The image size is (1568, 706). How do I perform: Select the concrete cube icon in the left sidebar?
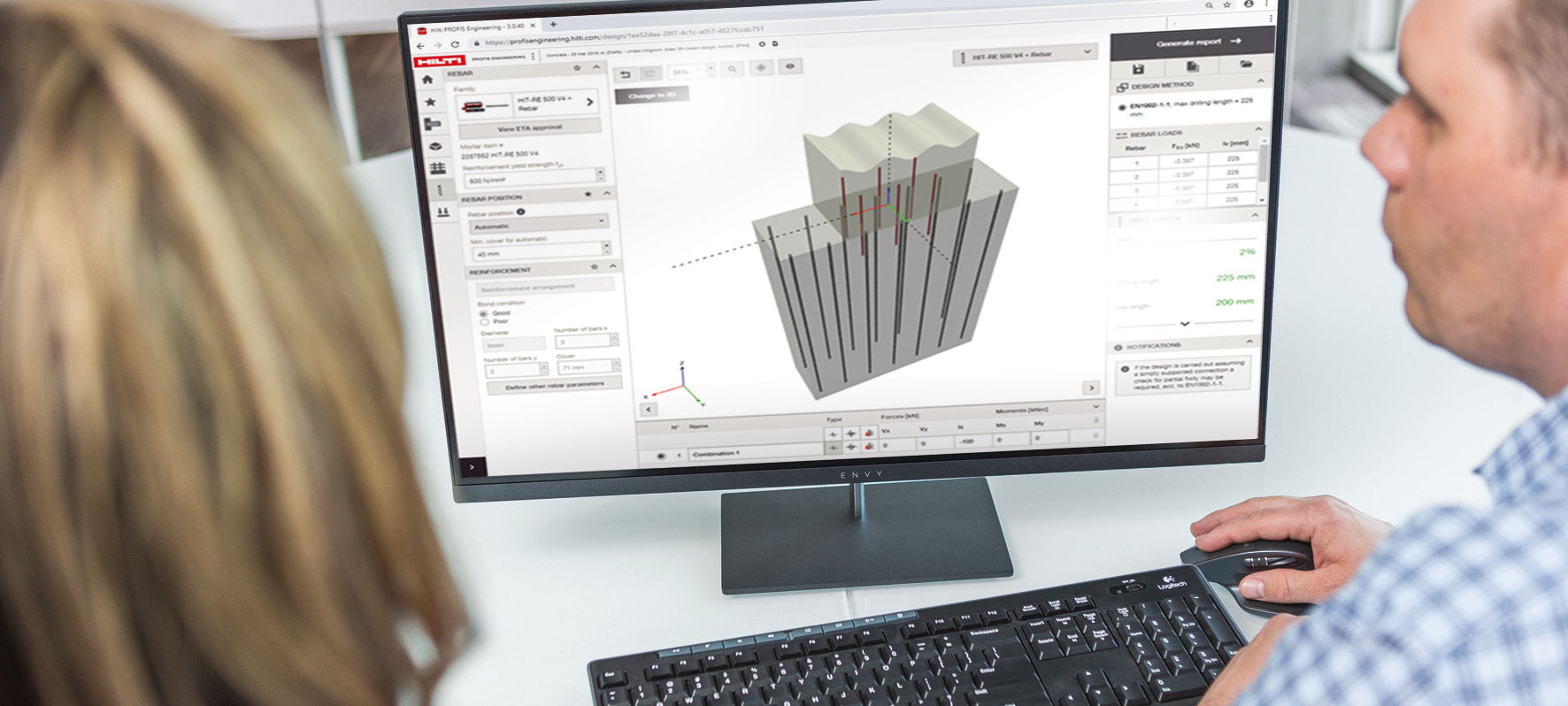point(434,147)
